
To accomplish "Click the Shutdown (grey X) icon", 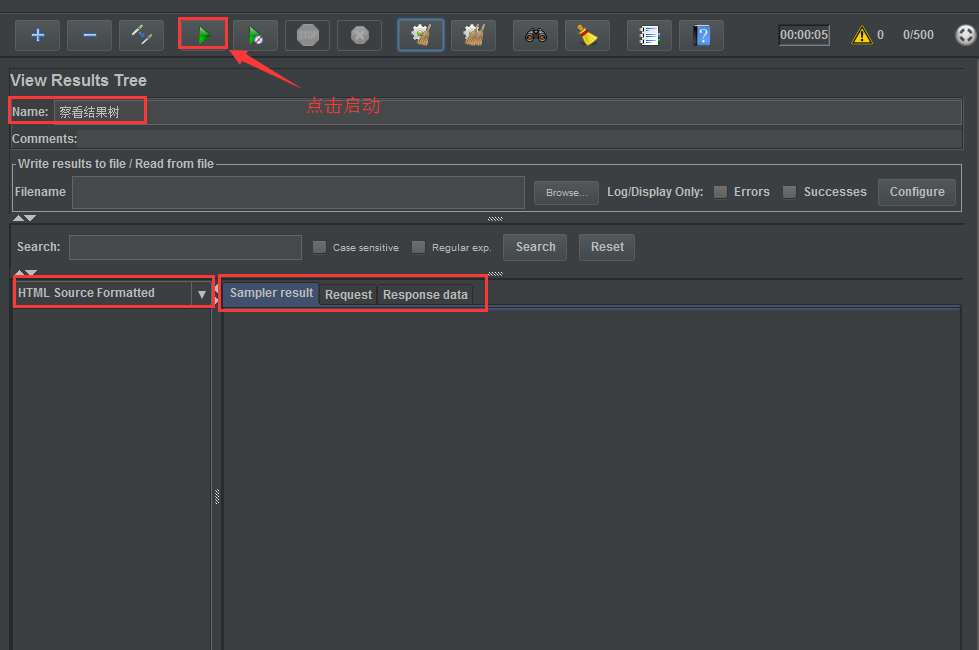I will tap(359, 35).
